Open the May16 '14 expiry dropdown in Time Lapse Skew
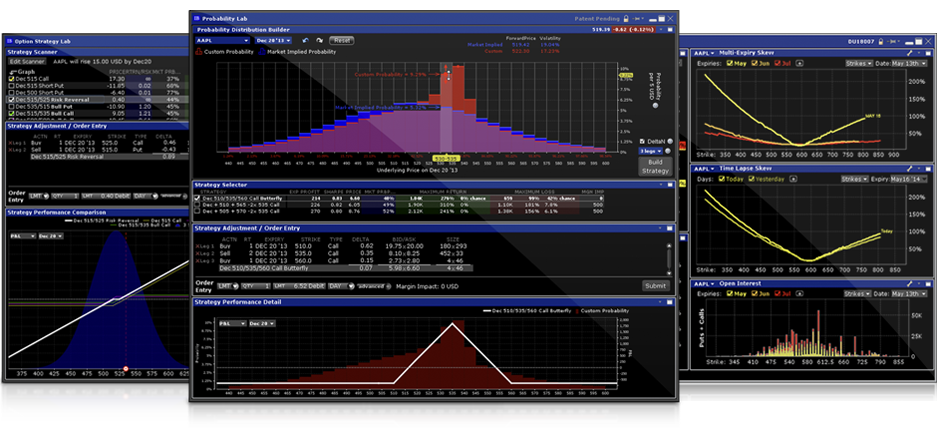 (x=909, y=179)
